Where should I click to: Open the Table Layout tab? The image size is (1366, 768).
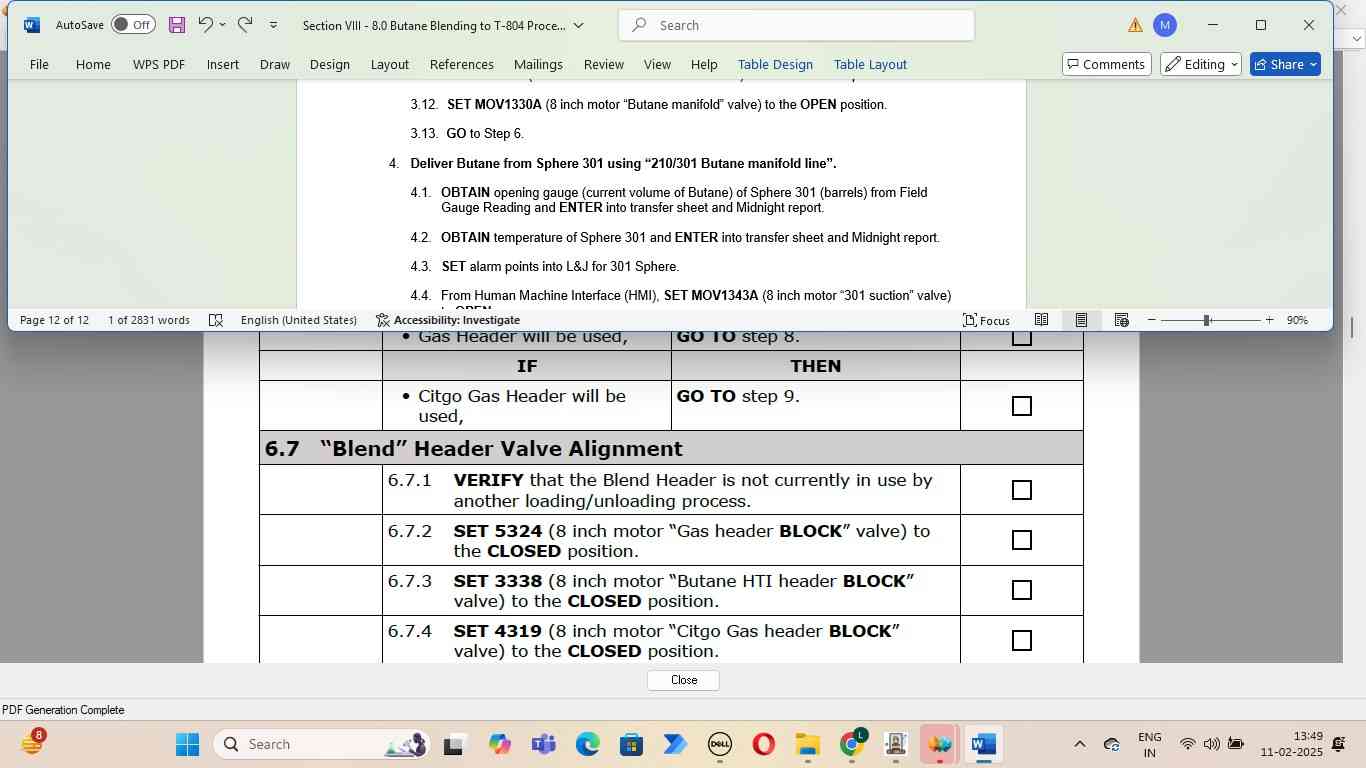tap(870, 64)
